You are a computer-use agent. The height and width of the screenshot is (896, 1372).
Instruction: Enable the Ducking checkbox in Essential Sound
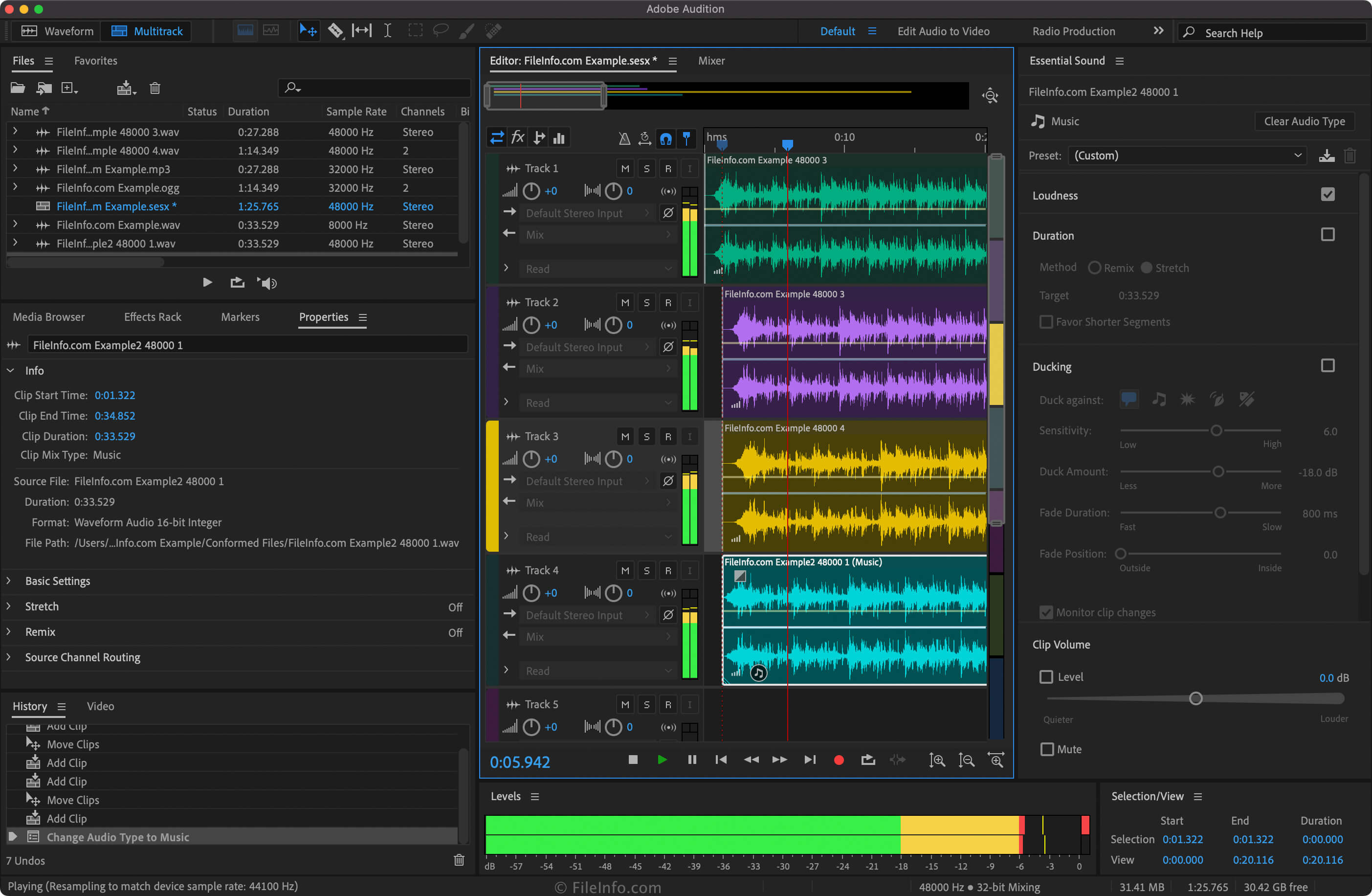click(1326, 366)
